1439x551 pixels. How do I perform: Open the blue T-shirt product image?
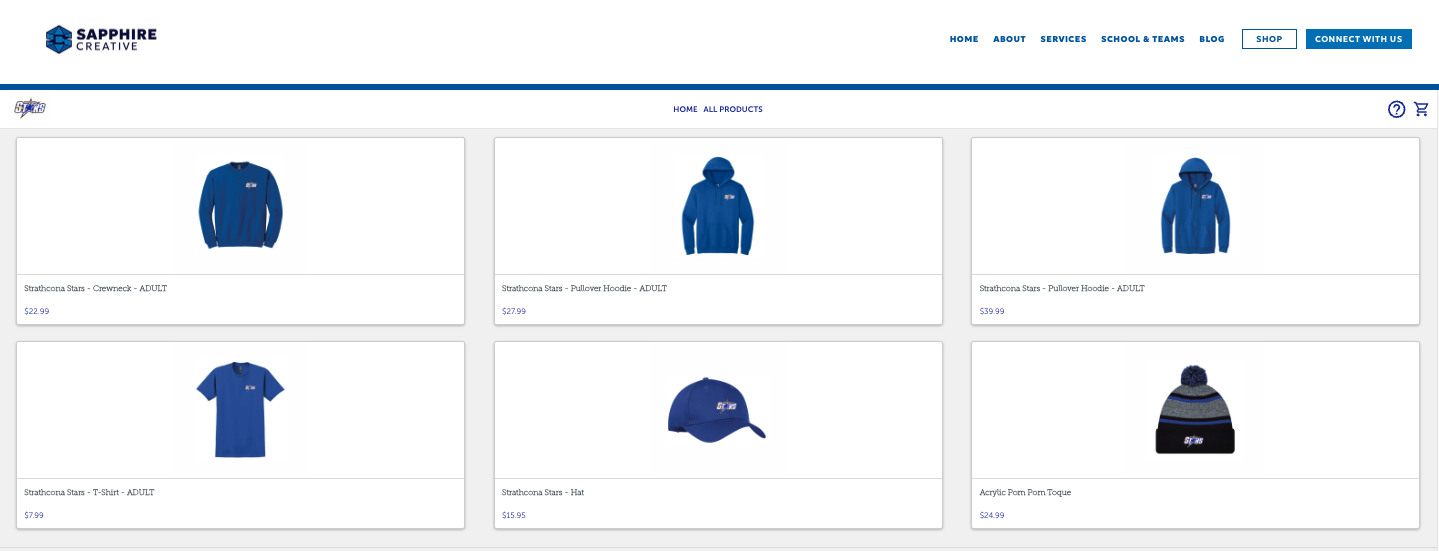240,409
